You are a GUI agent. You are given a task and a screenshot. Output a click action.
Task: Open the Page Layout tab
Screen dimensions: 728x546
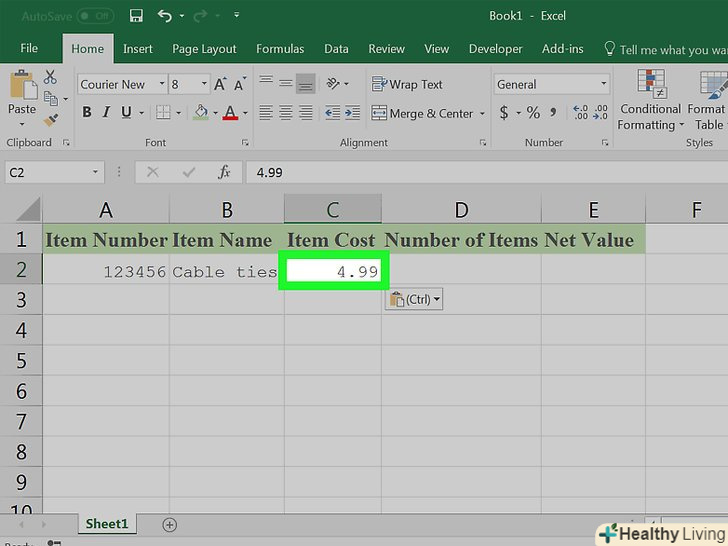[204, 49]
